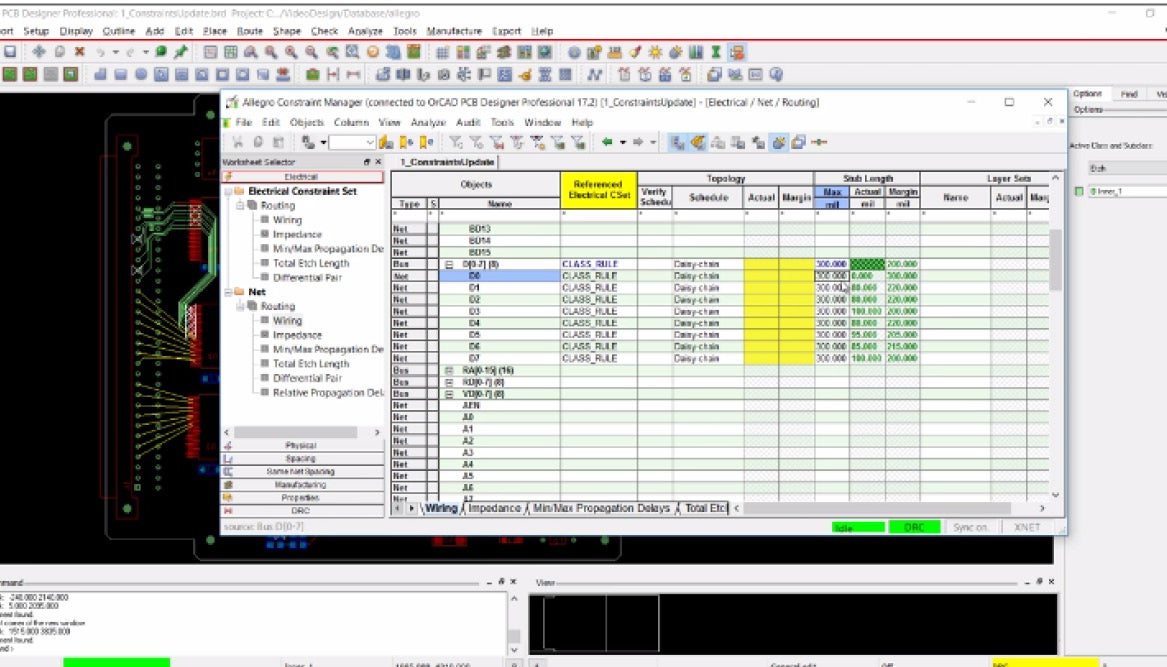Image resolution: width=1167 pixels, height=667 pixels.
Task: Toggle the XNET status indicator
Action: tap(1027, 527)
